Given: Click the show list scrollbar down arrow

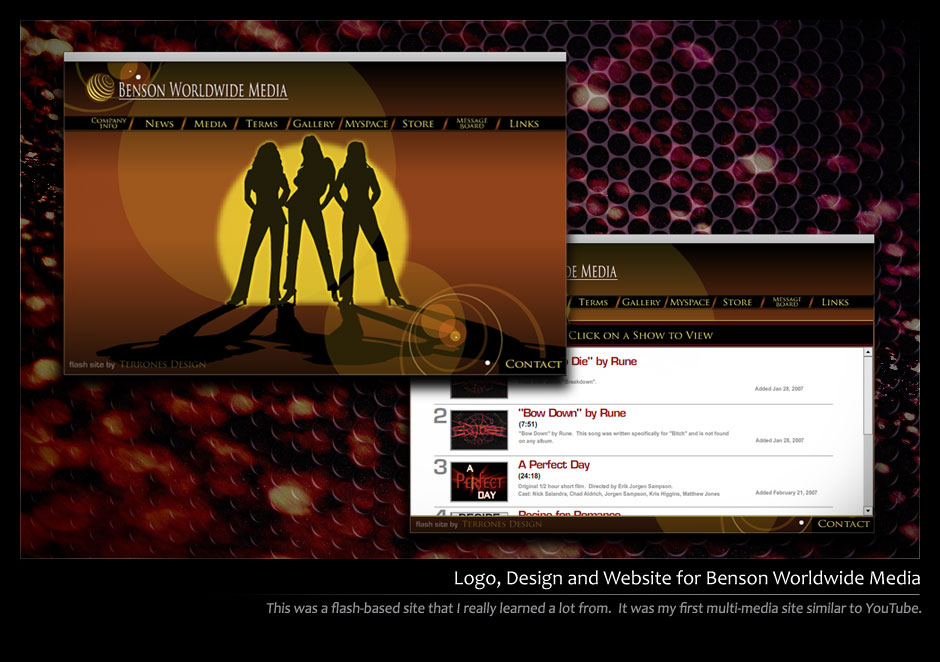Looking at the screenshot, I should [867, 511].
